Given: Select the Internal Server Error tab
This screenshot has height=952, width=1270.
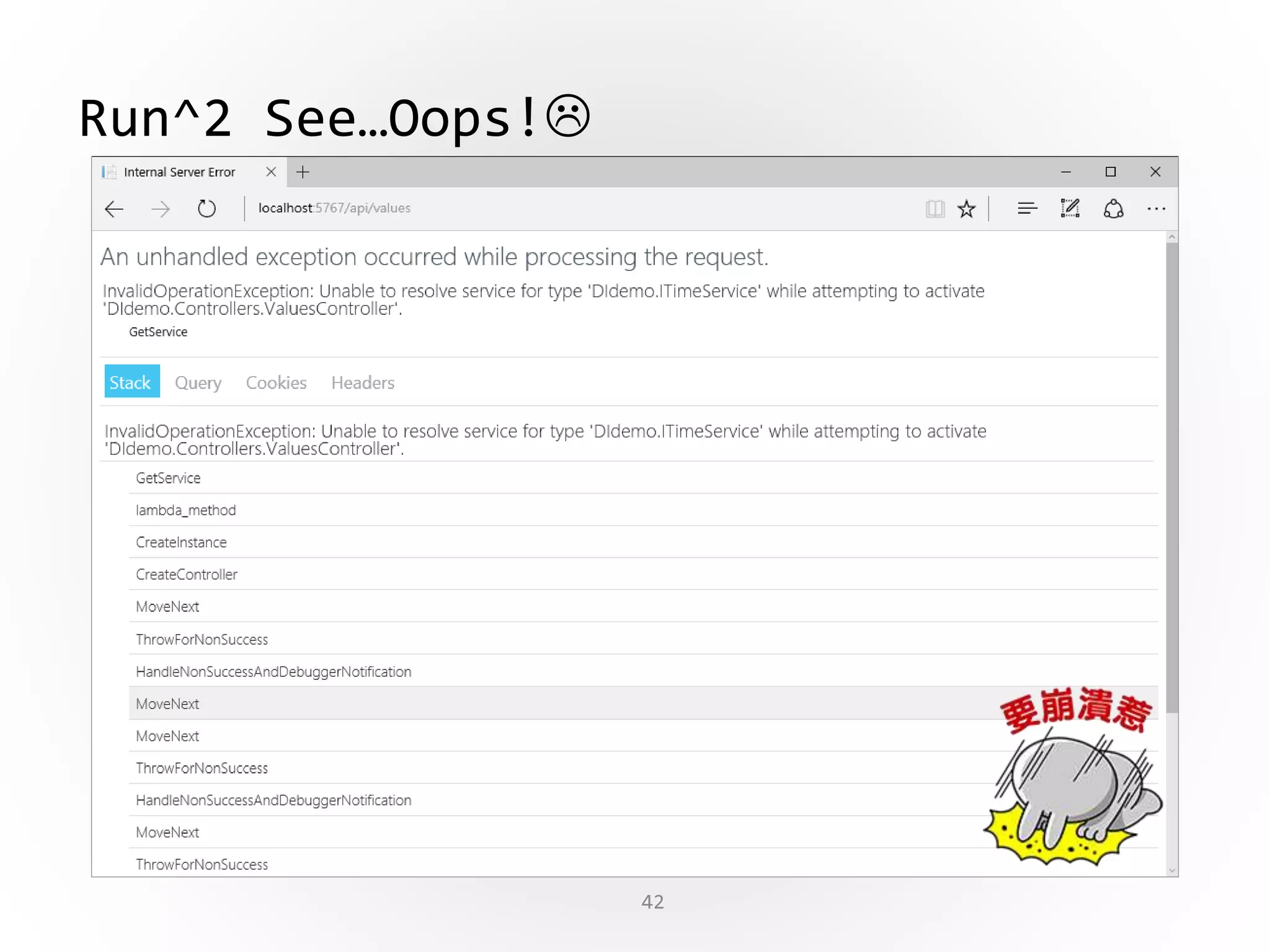Looking at the screenshot, I should pos(180,172).
